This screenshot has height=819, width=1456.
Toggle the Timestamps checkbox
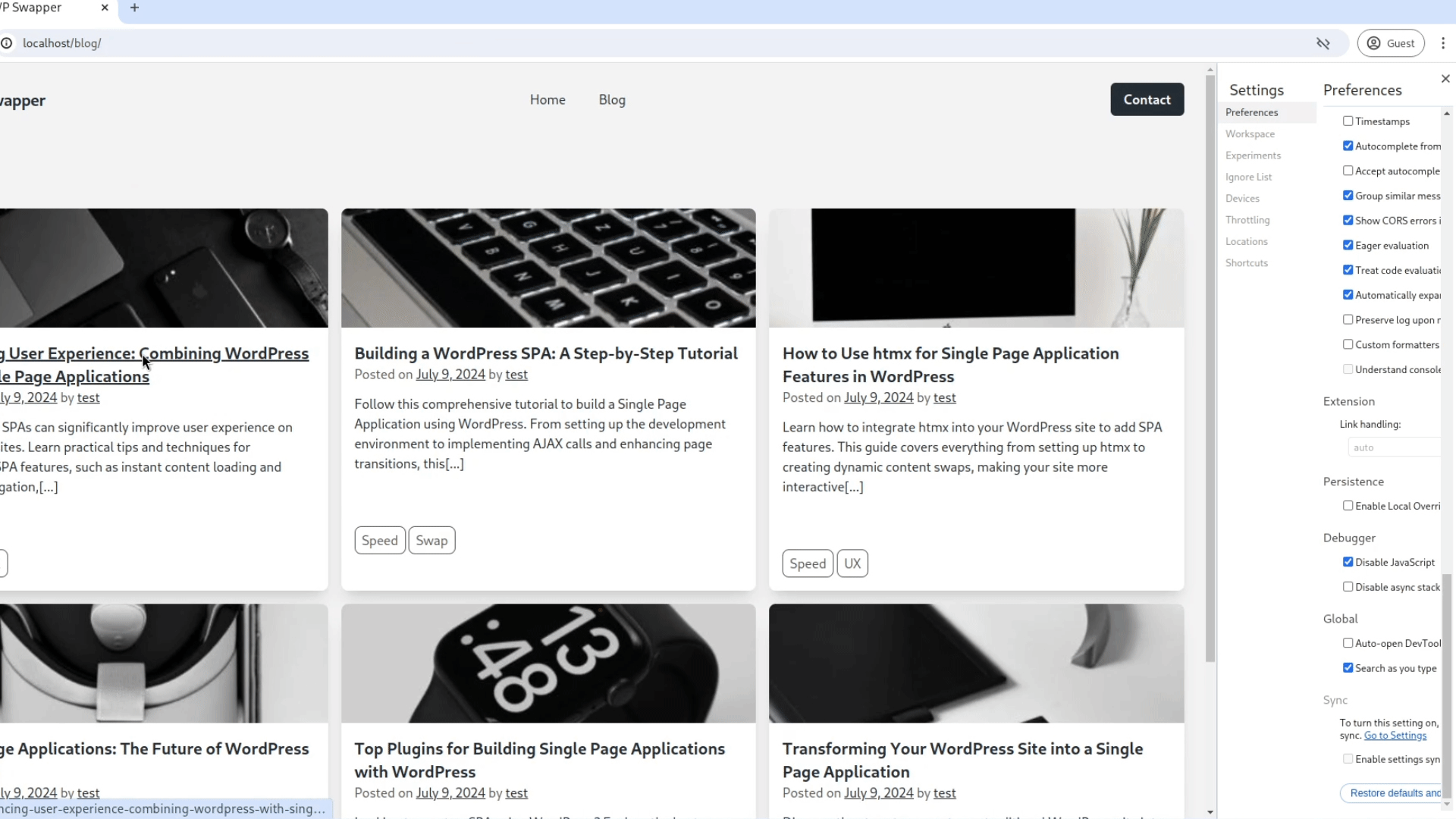pyautogui.click(x=1348, y=121)
